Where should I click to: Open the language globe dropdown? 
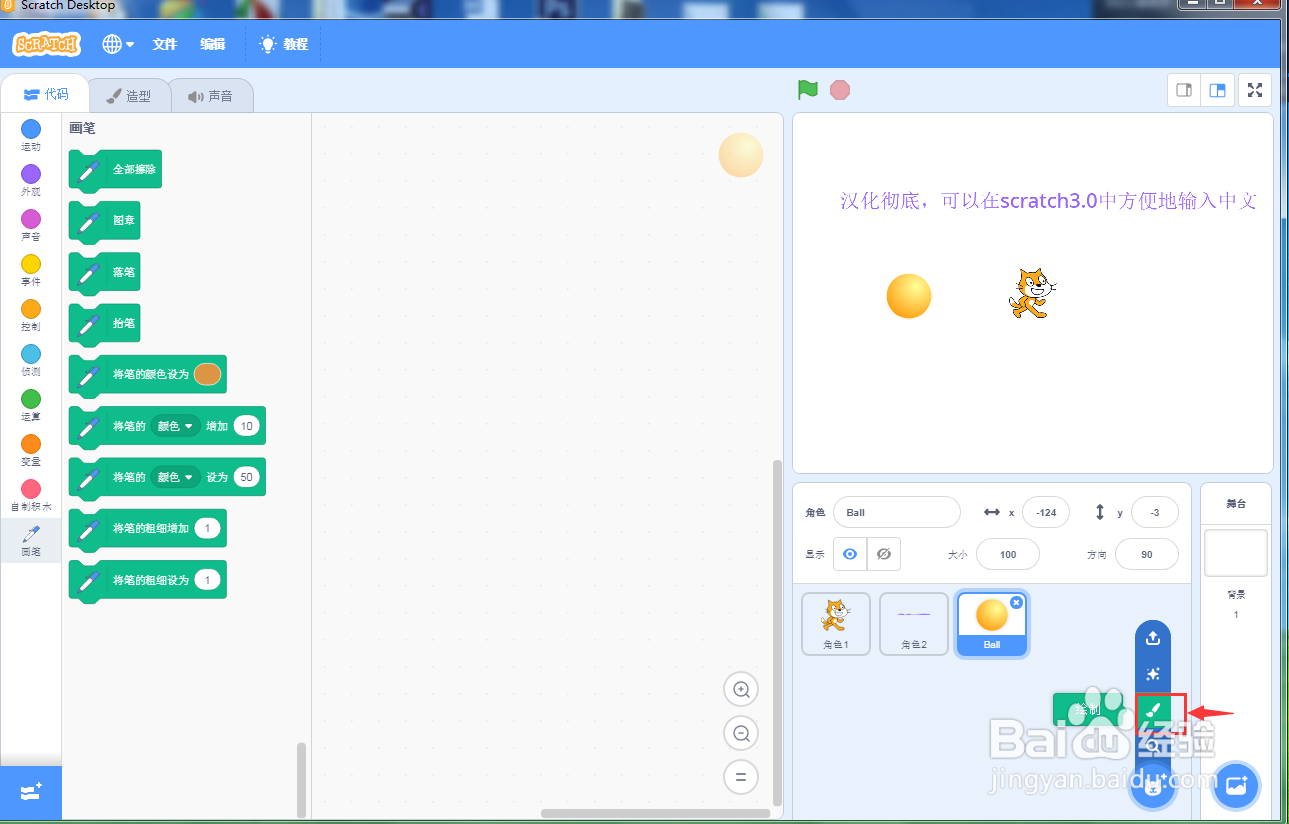point(117,44)
